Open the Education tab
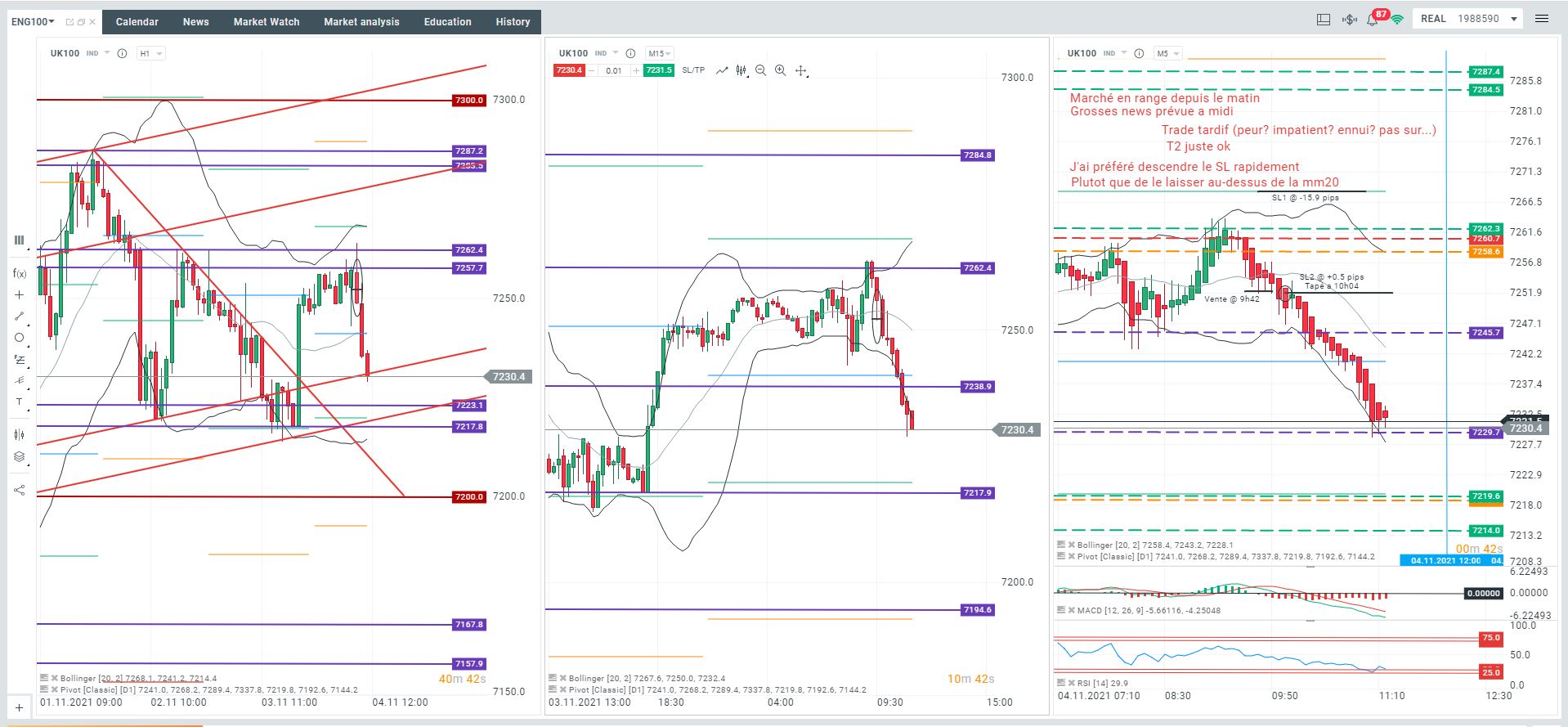This screenshot has width=1568, height=727. click(x=447, y=22)
